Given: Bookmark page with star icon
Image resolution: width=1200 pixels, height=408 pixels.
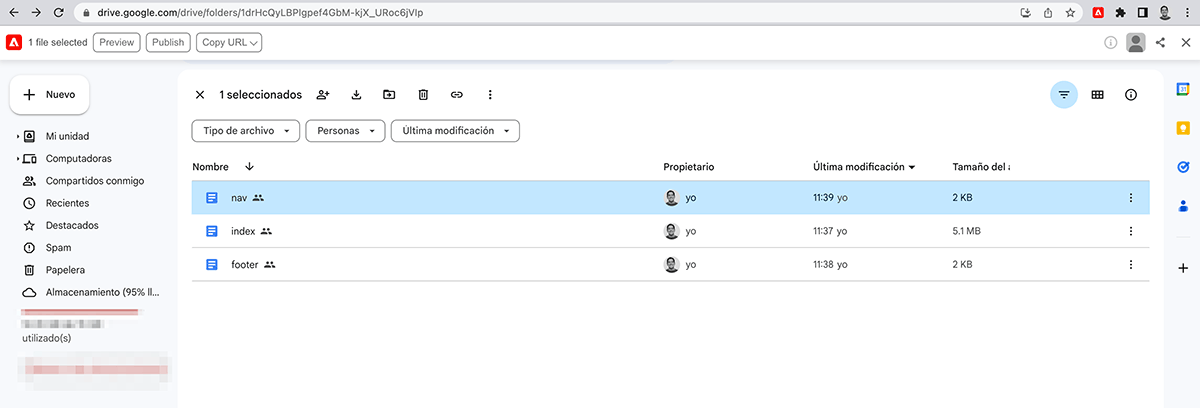Looking at the screenshot, I should [1071, 13].
